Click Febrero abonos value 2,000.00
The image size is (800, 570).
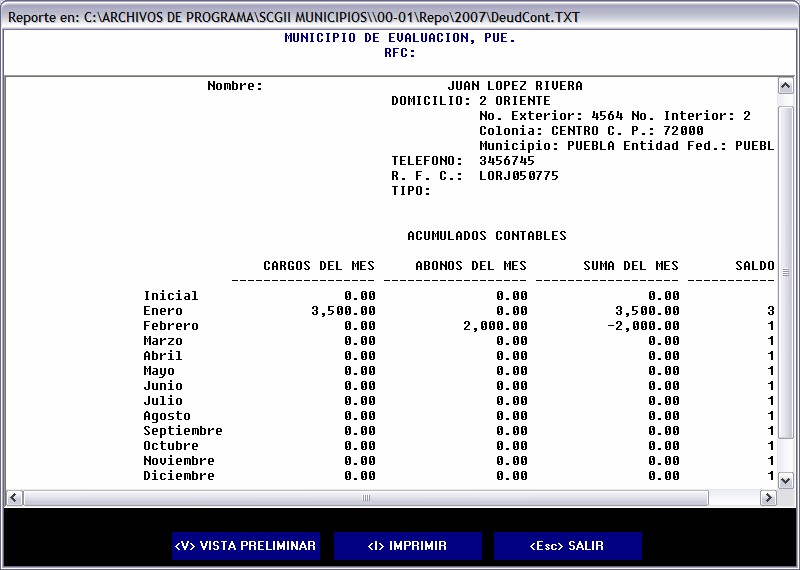495,326
